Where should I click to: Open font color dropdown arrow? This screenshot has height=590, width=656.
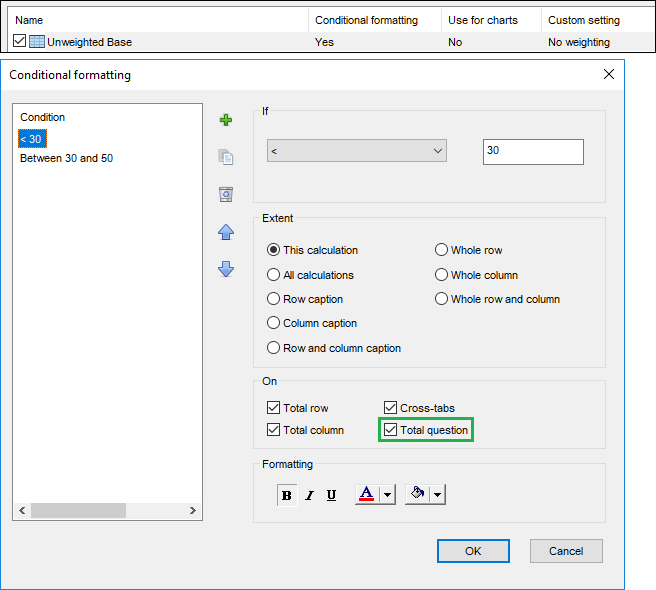coord(387,495)
